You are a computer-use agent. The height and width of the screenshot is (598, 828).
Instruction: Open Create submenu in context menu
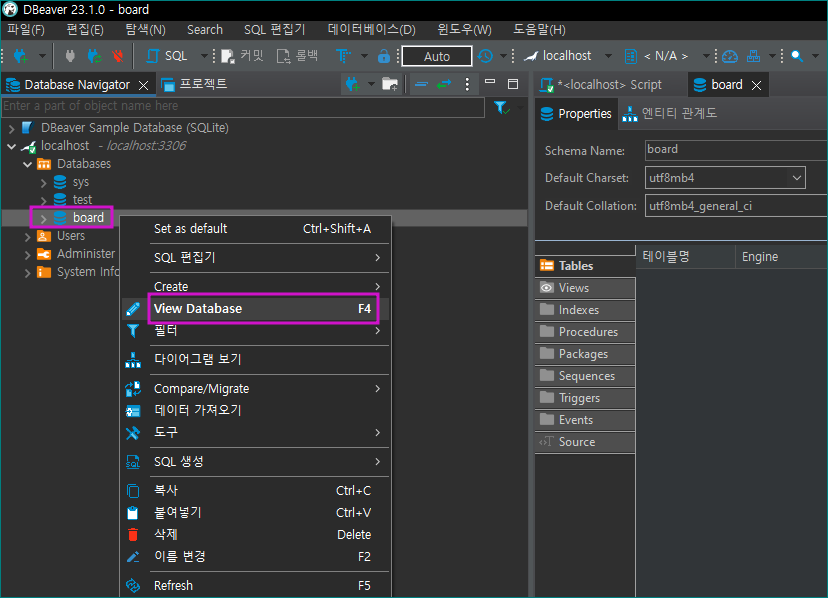click(x=256, y=286)
